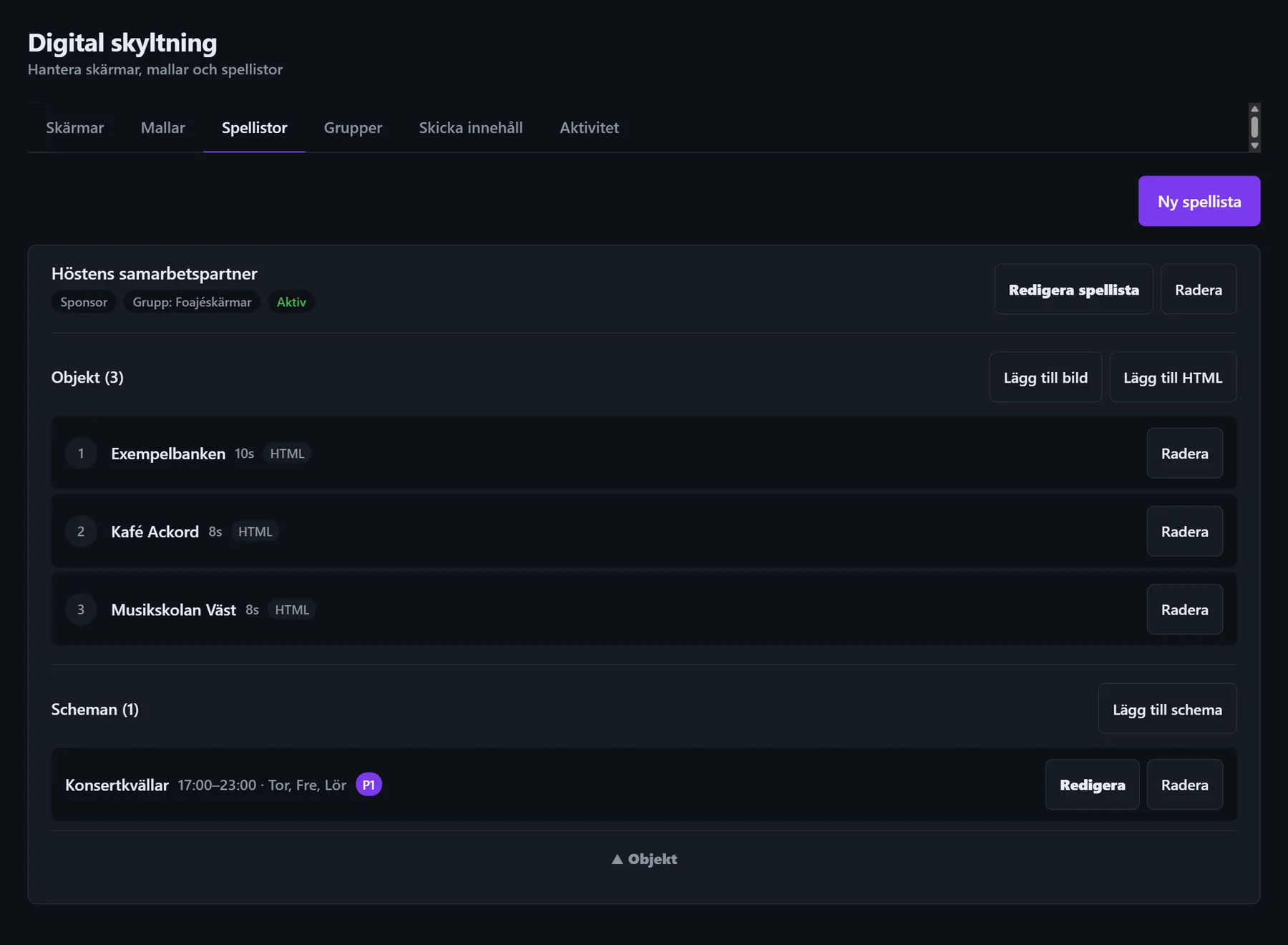Click the green Aktiv status badge
1288x945 pixels.
291,302
